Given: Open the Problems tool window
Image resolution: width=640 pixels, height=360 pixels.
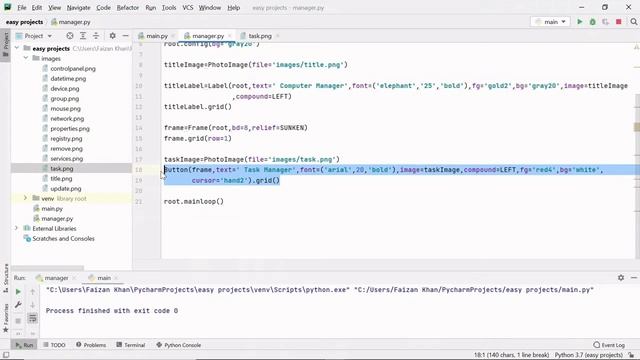Looking at the screenshot, I should (x=91, y=345).
